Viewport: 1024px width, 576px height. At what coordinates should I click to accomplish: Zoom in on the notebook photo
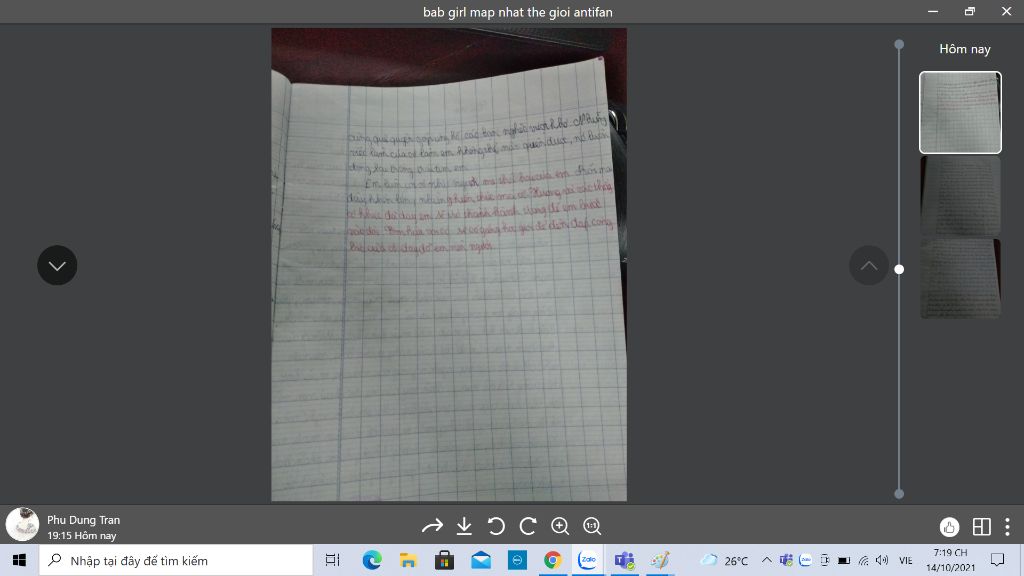(x=560, y=526)
